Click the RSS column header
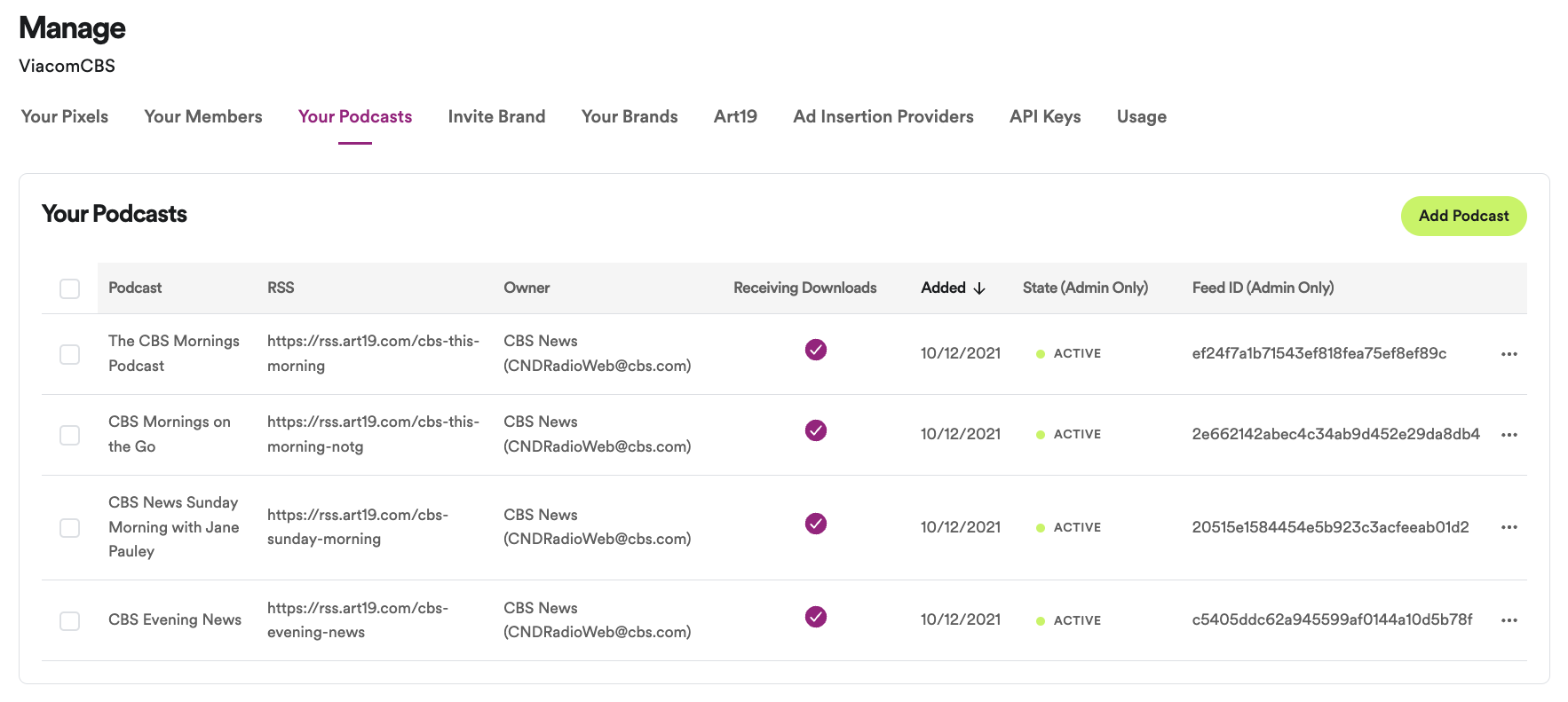This screenshot has width=1568, height=702. pos(281,288)
